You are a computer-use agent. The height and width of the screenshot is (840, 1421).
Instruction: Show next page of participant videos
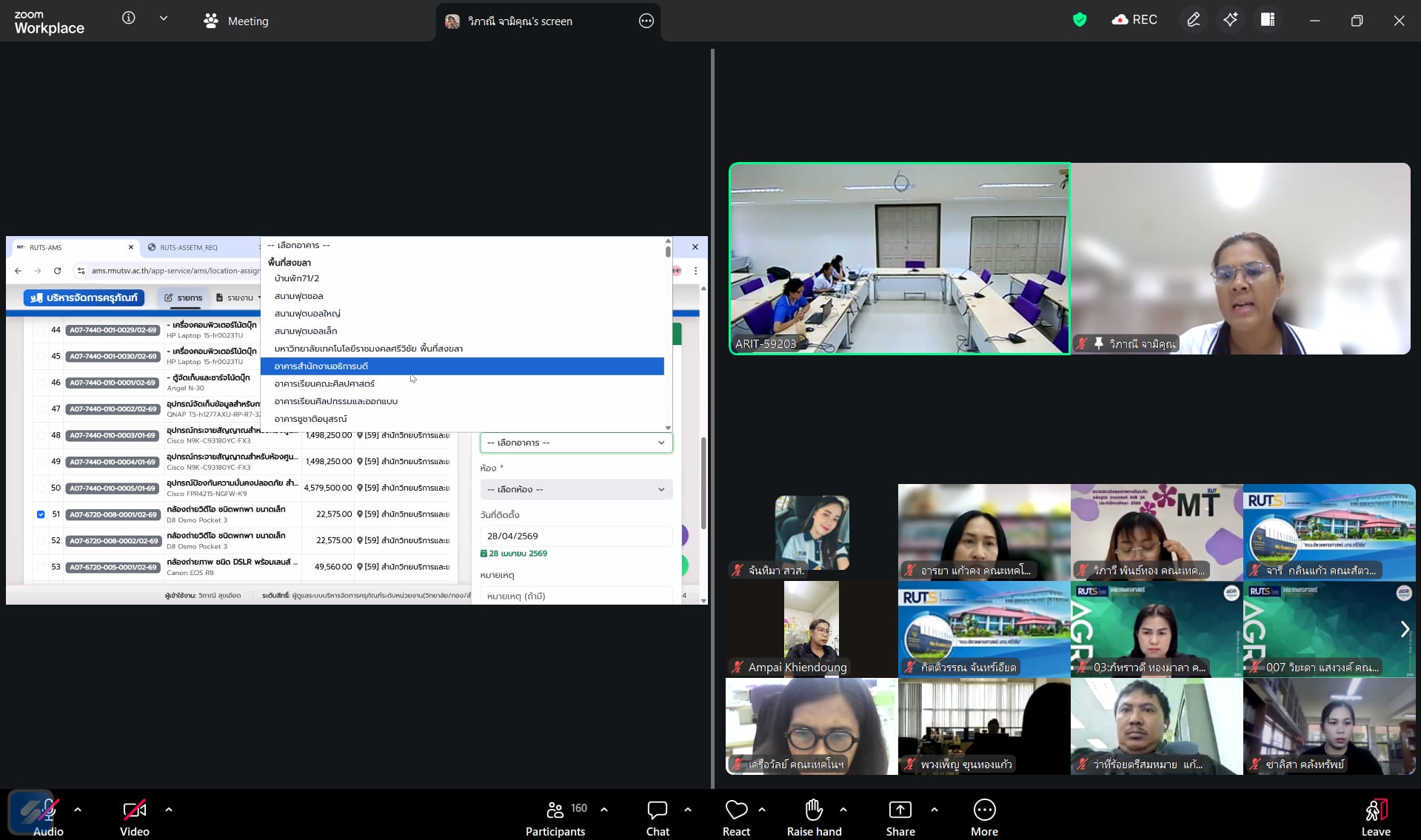(x=1404, y=629)
